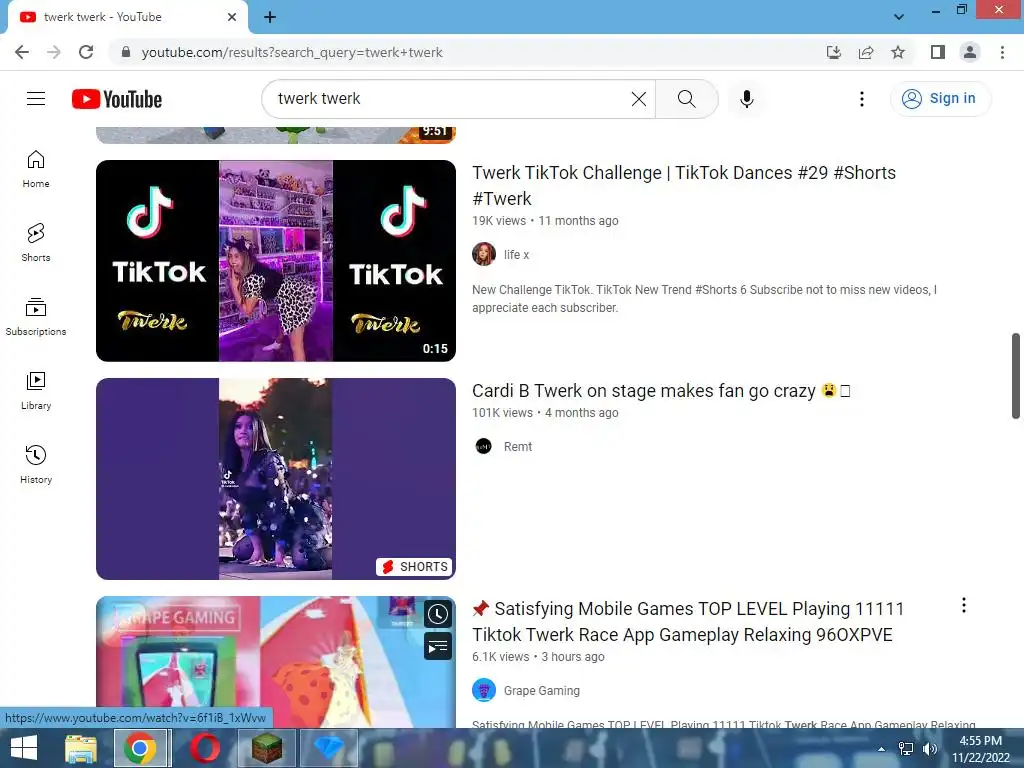The width and height of the screenshot is (1024, 768).
Task: Open network icon in system tray
Action: pyautogui.click(x=906, y=749)
